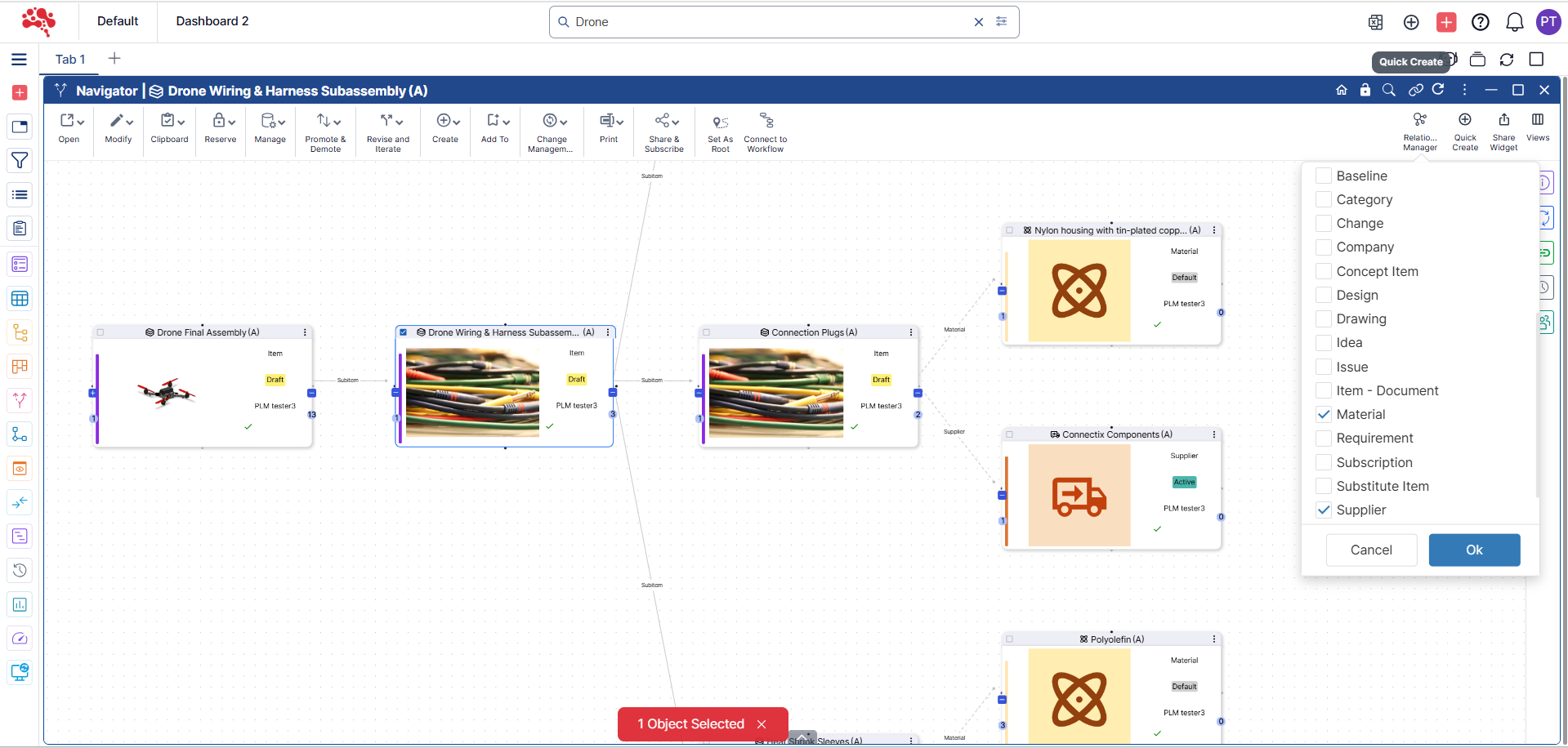Click the Drone search input field
The image size is (1568, 748).
(768, 22)
